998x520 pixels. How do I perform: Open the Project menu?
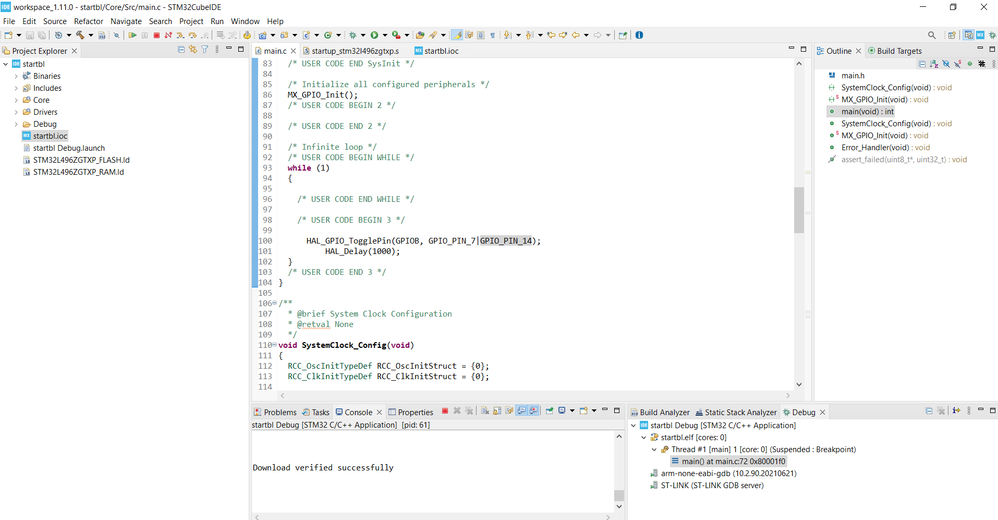pyautogui.click(x=191, y=21)
